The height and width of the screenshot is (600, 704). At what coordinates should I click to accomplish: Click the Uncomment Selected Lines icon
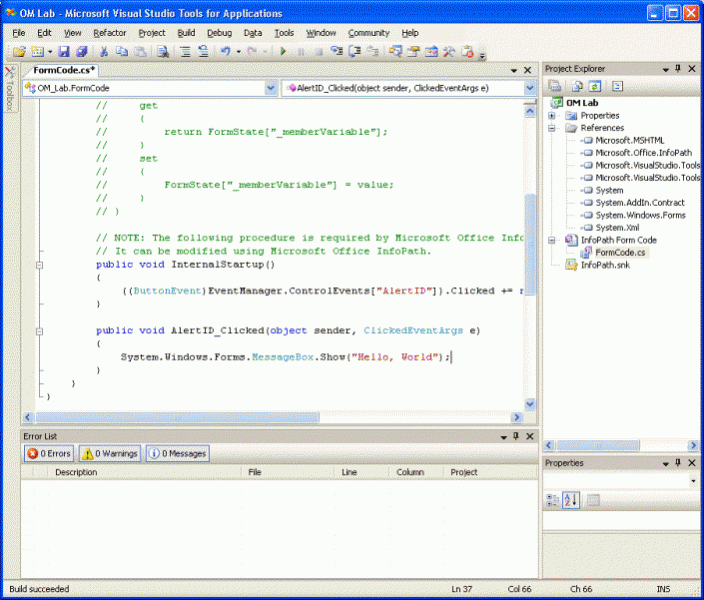pos(203,52)
